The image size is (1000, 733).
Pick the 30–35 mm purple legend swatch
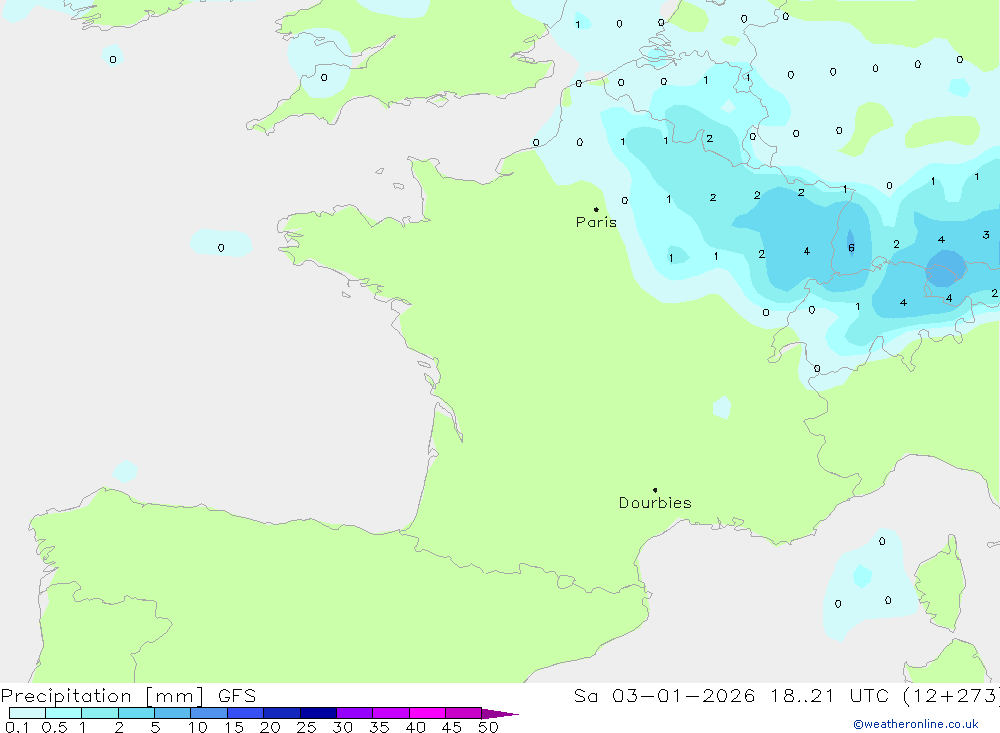[355, 713]
